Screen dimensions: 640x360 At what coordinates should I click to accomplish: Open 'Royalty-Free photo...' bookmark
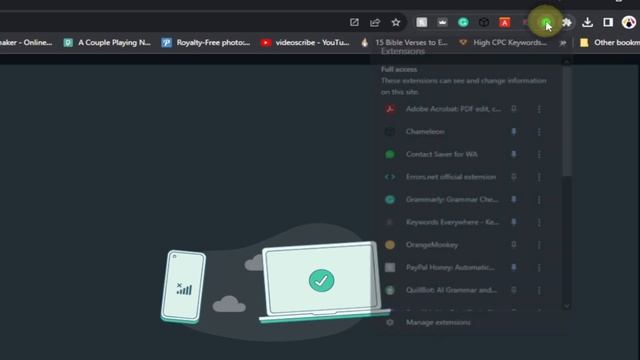coord(206,42)
